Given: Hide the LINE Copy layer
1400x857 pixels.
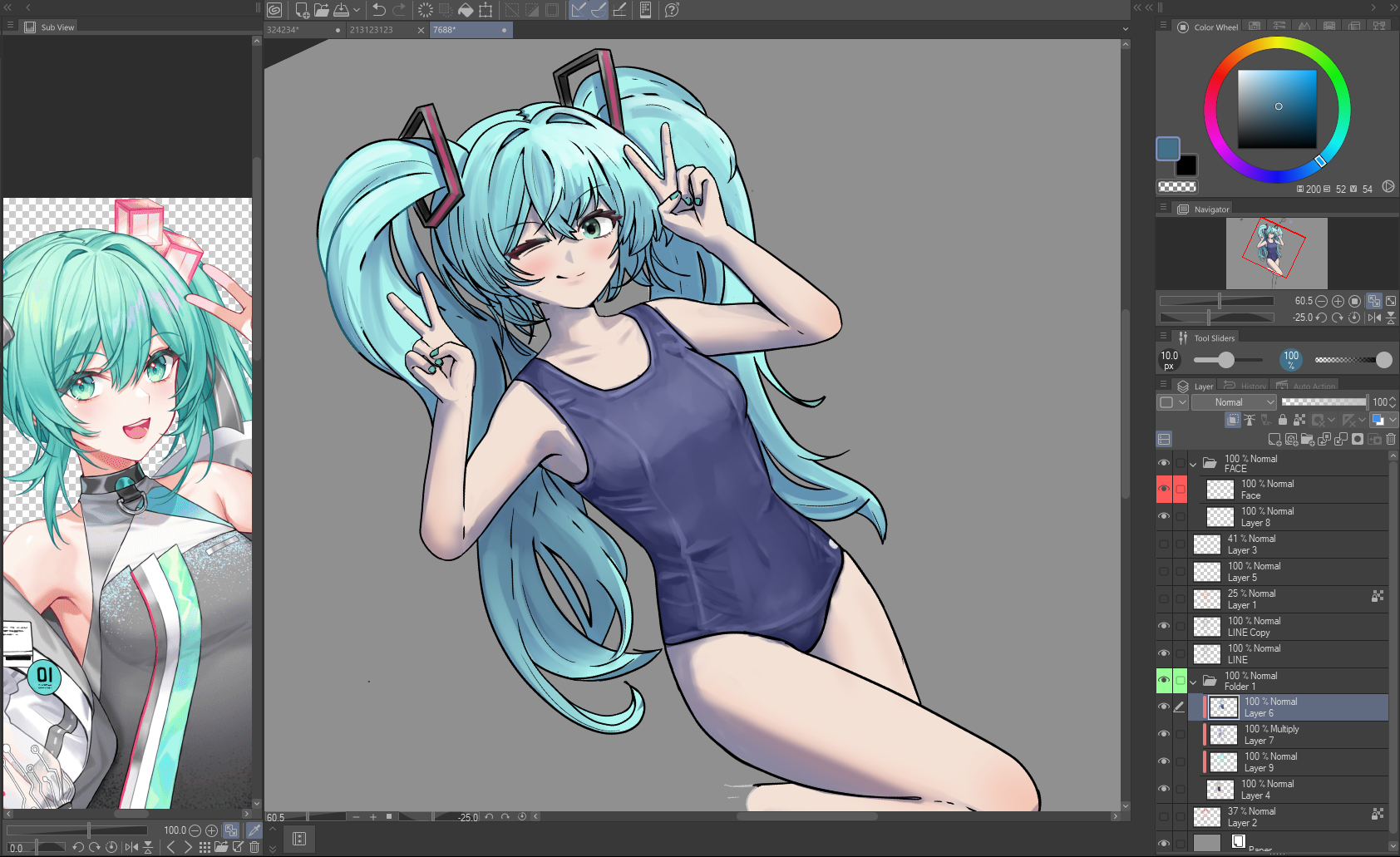Looking at the screenshot, I should coord(1164,627).
